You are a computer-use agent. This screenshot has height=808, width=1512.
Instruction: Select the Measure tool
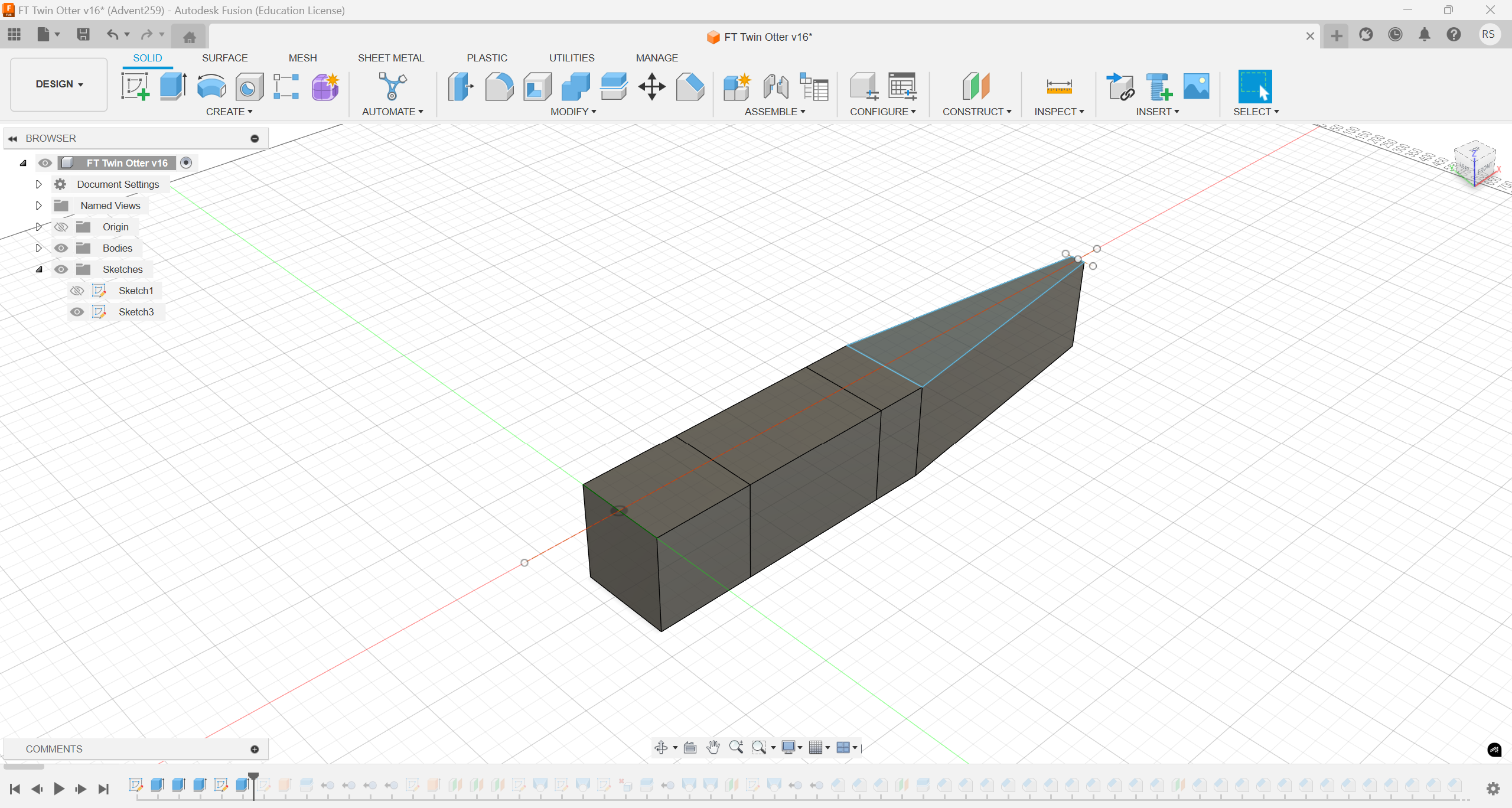(1059, 87)
